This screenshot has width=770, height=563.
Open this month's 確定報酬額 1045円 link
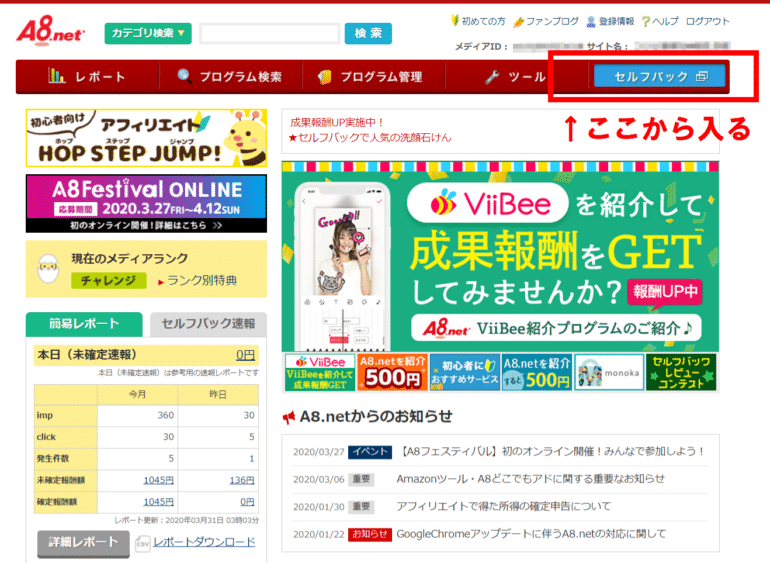point(158,502)
